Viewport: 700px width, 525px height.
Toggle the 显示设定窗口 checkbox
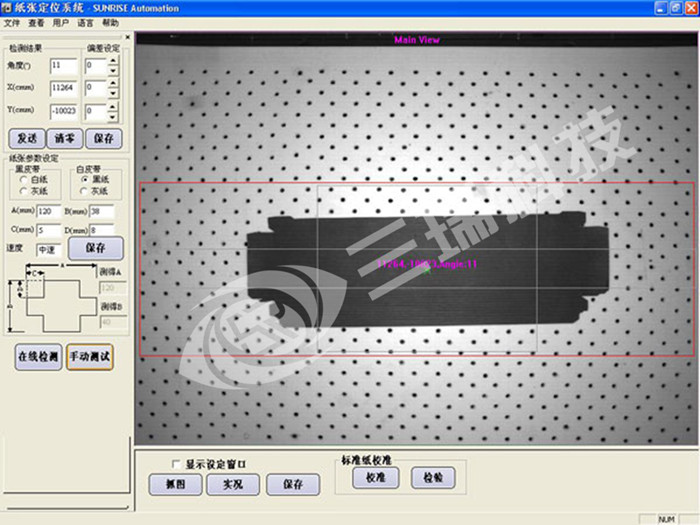pos(176,465)
